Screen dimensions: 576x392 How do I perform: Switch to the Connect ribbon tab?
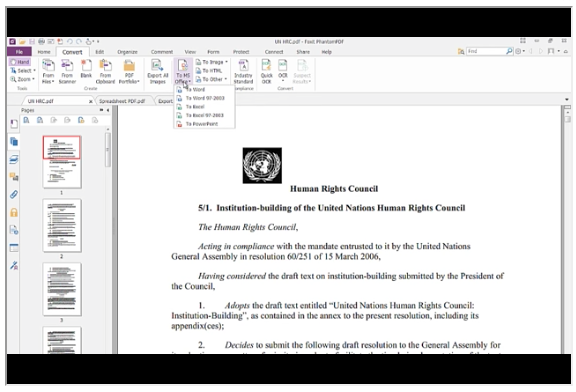[x=274, y=52]
